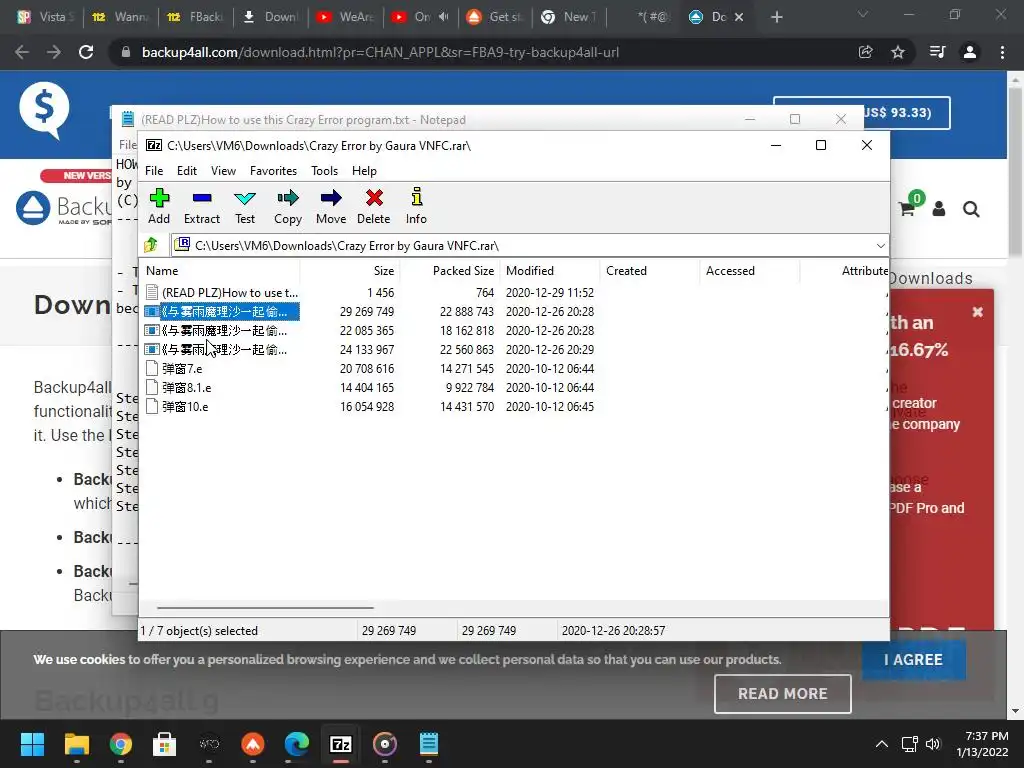Open Chrome tab search chevron
Screen dimensions: 1024x768
click(863, 15)
